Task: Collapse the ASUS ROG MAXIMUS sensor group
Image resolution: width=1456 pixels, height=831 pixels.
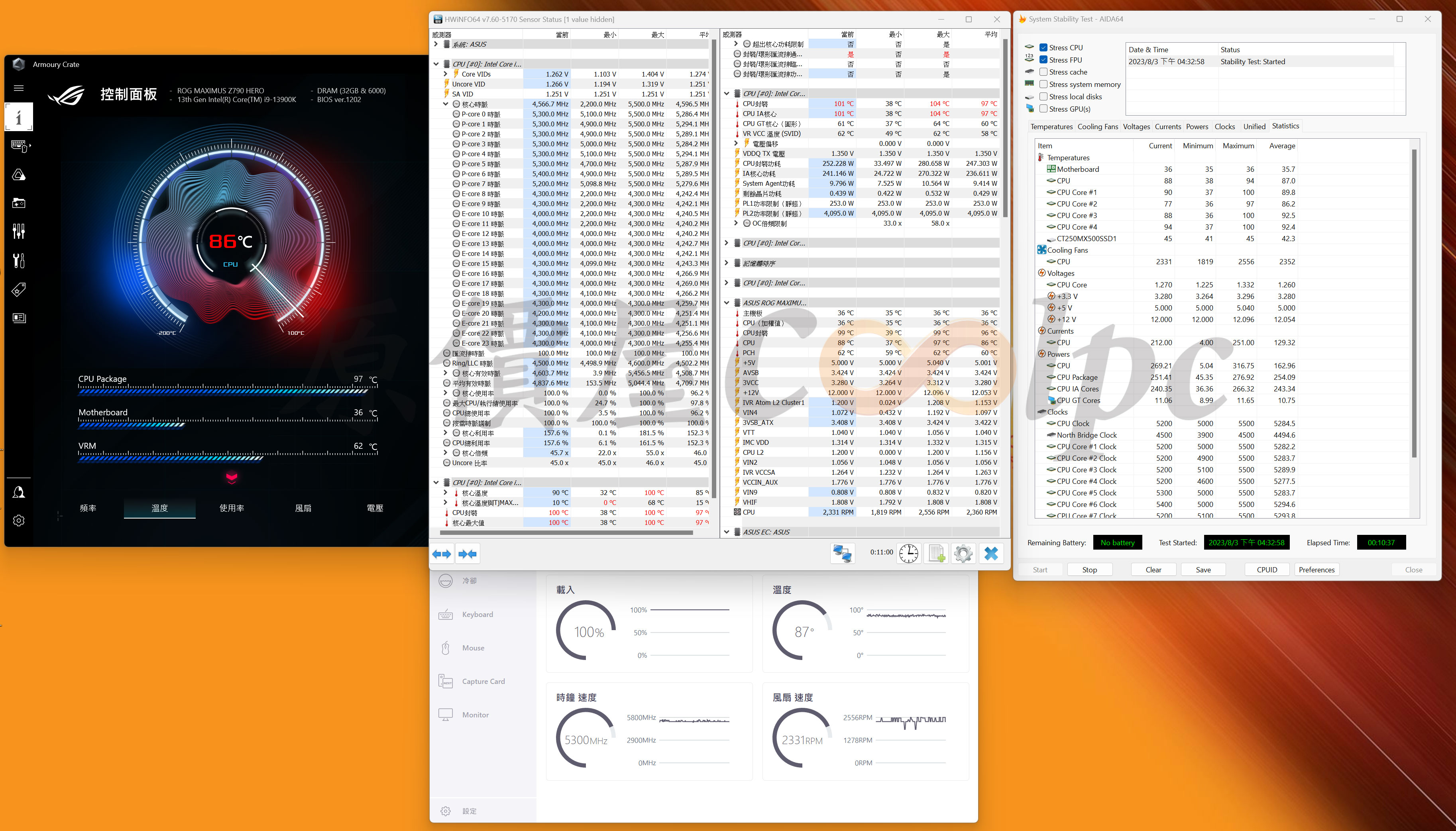Action: tap(727, 303)
